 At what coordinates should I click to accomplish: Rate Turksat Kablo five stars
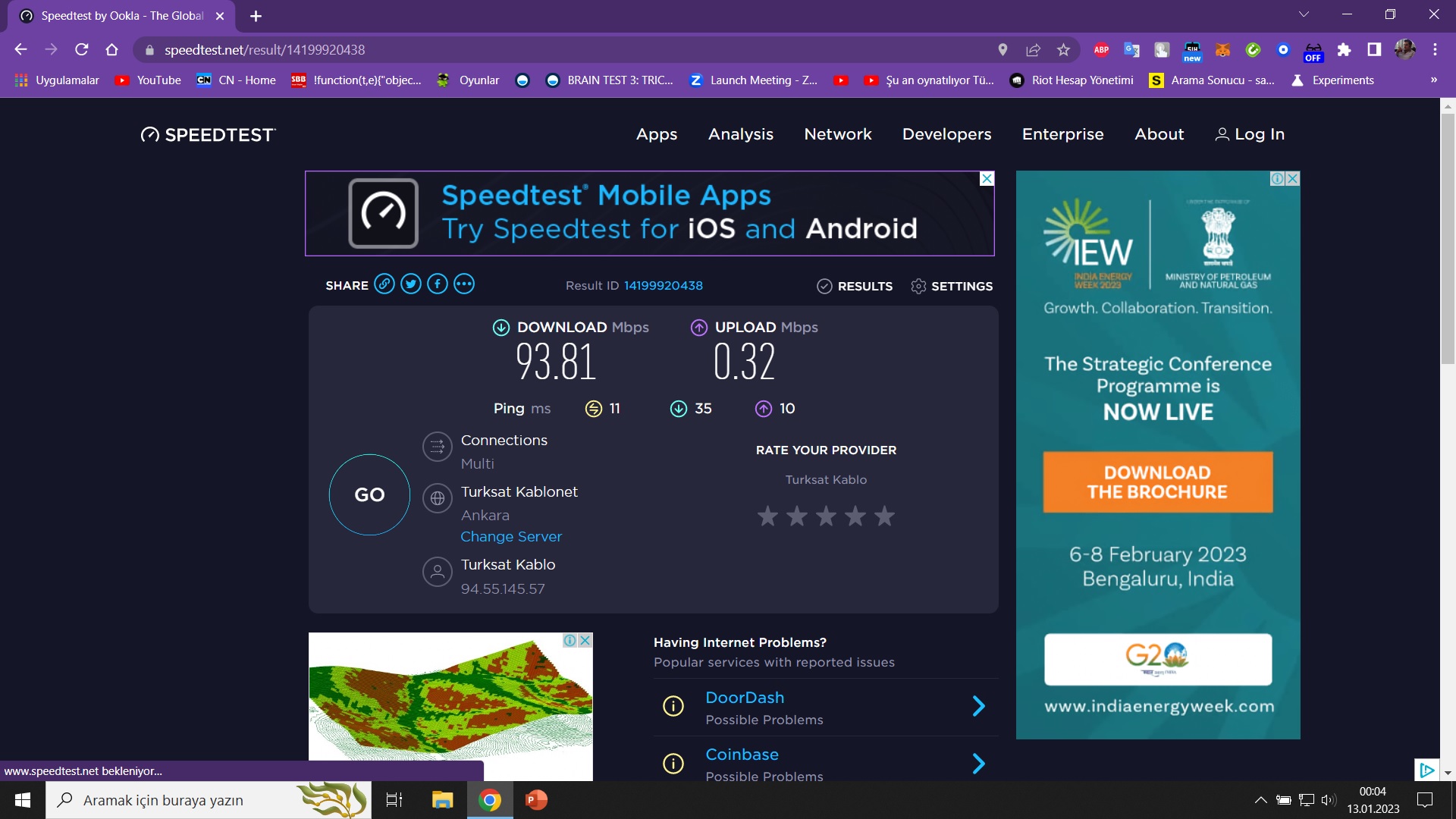coord(884,516)
